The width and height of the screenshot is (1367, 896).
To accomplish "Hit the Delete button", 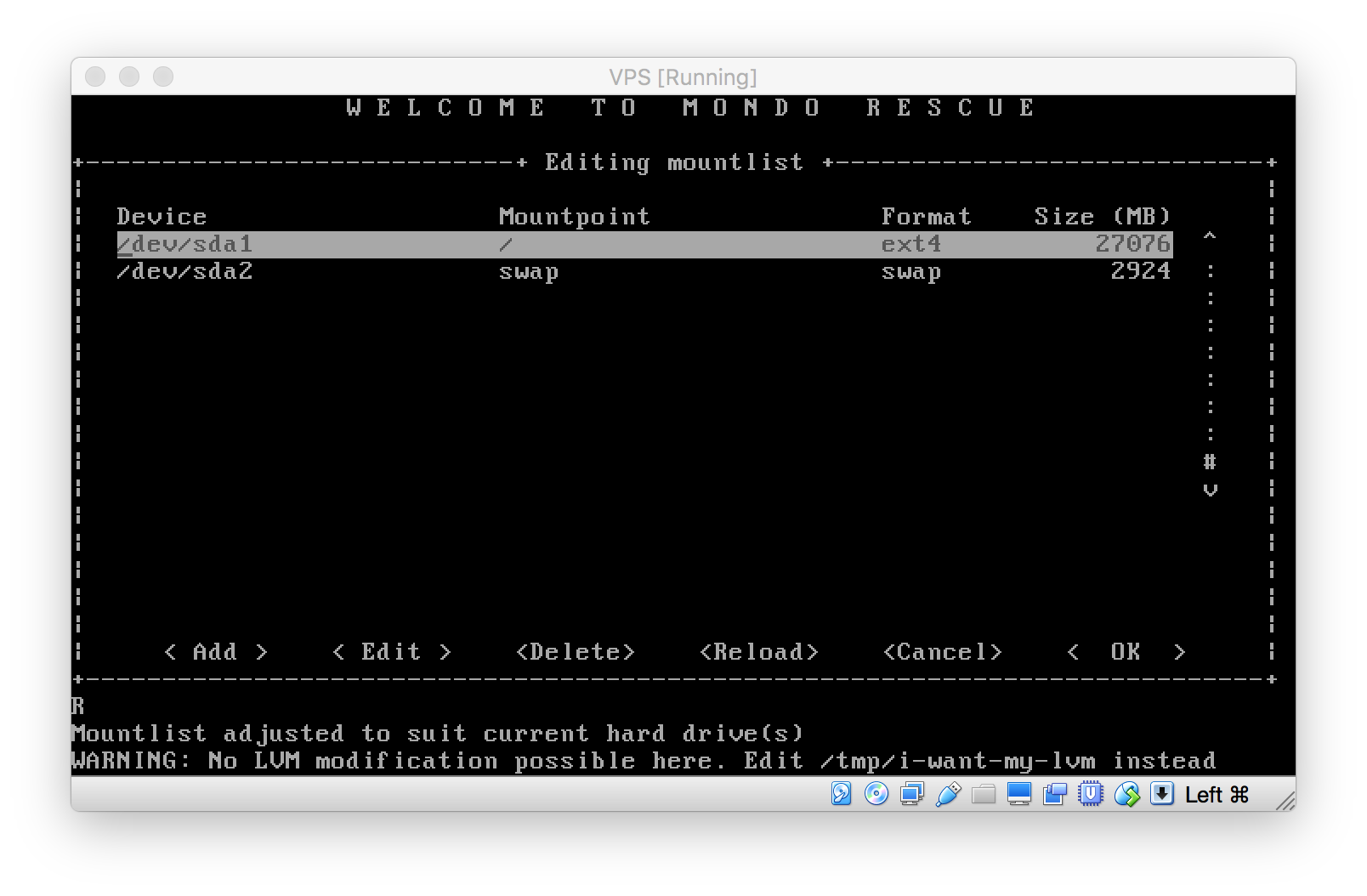I will tap(576, 652).
